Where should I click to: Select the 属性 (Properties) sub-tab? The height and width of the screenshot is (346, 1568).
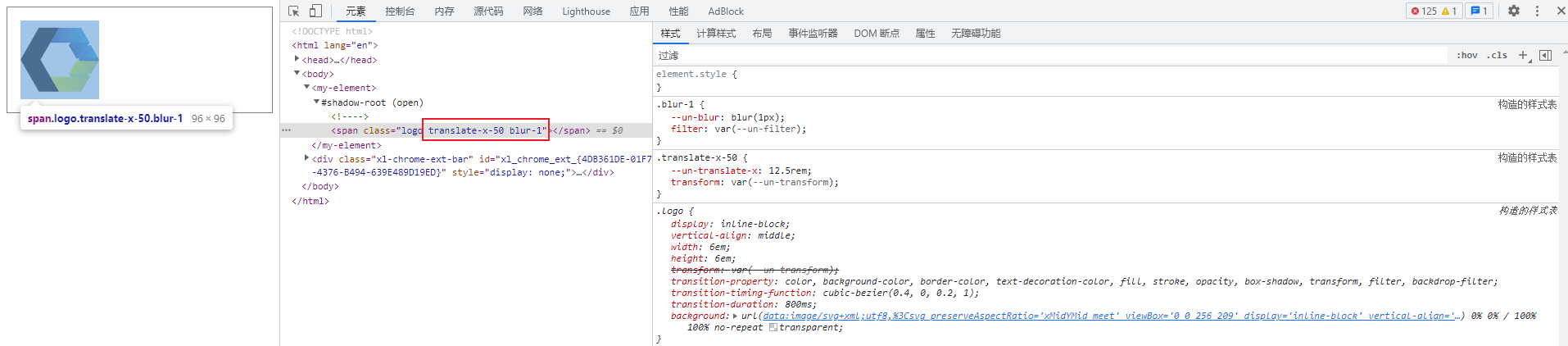(925, 33)
